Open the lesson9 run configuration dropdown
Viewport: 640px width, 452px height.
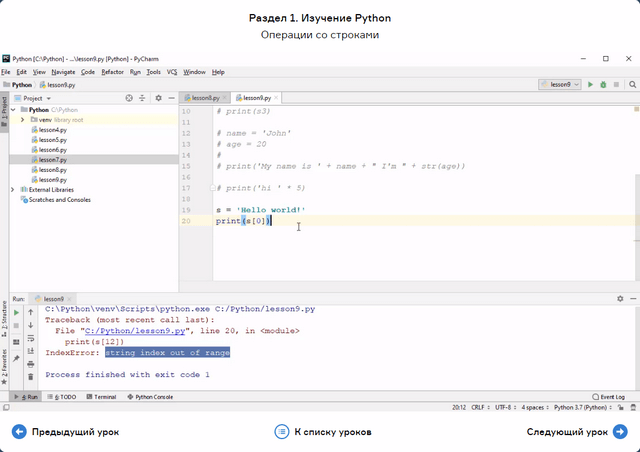(x=559, y=85)
